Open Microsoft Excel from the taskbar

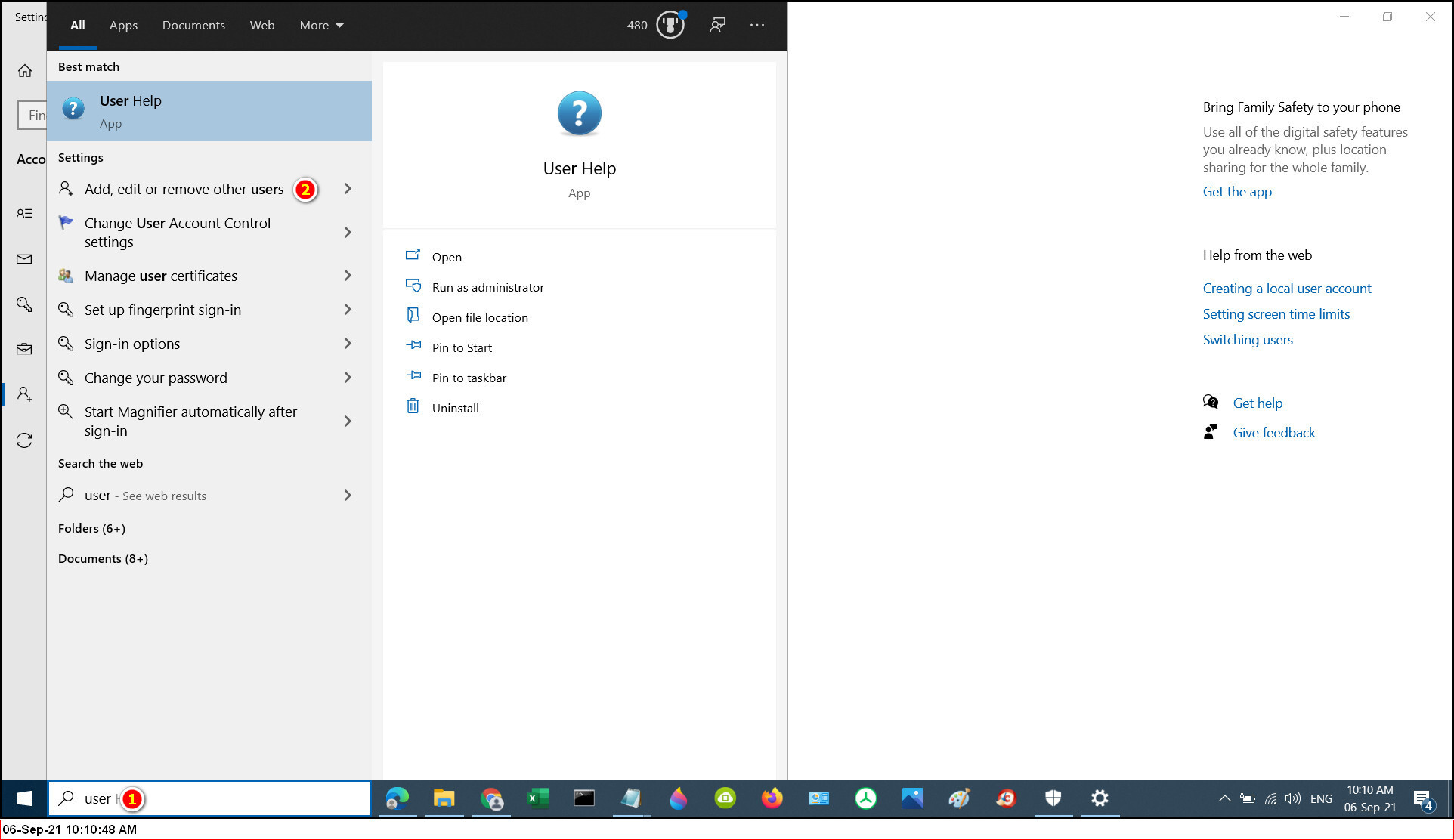[537, 798]
